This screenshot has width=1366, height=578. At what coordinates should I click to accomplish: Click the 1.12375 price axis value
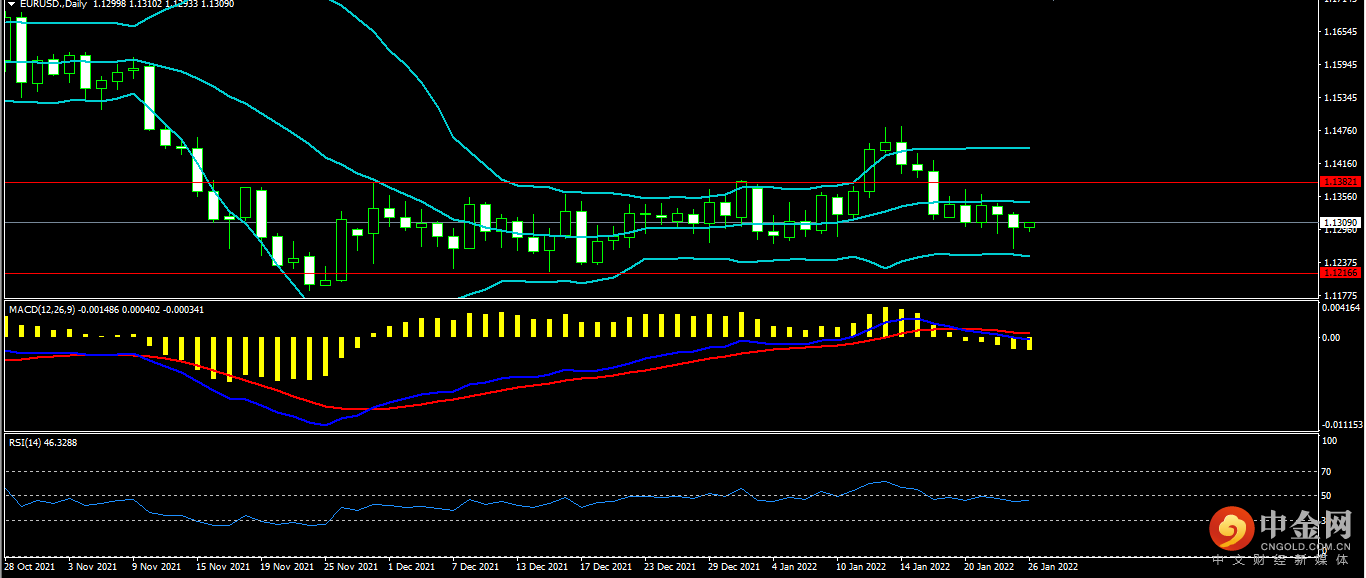click(1338, 262)
